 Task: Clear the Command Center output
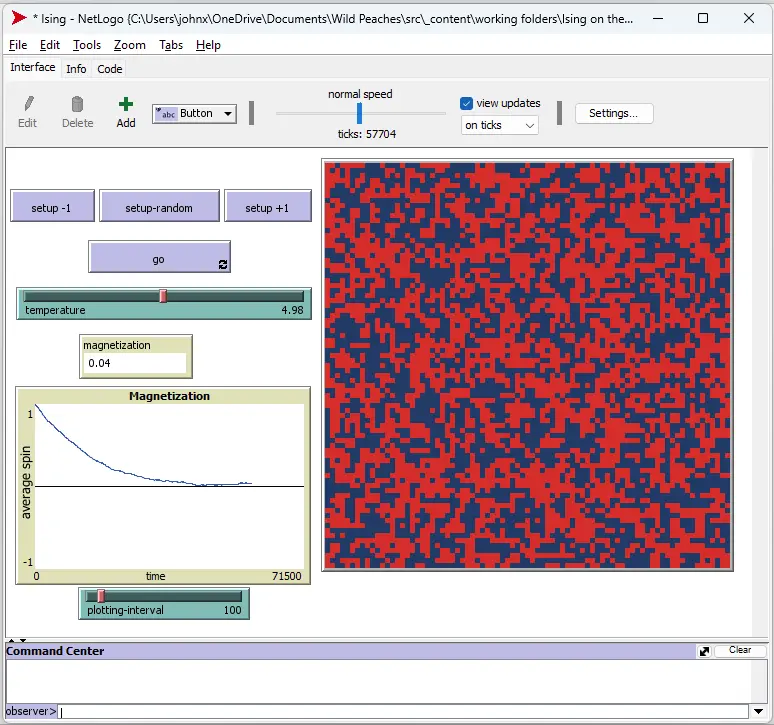point(740,650)
